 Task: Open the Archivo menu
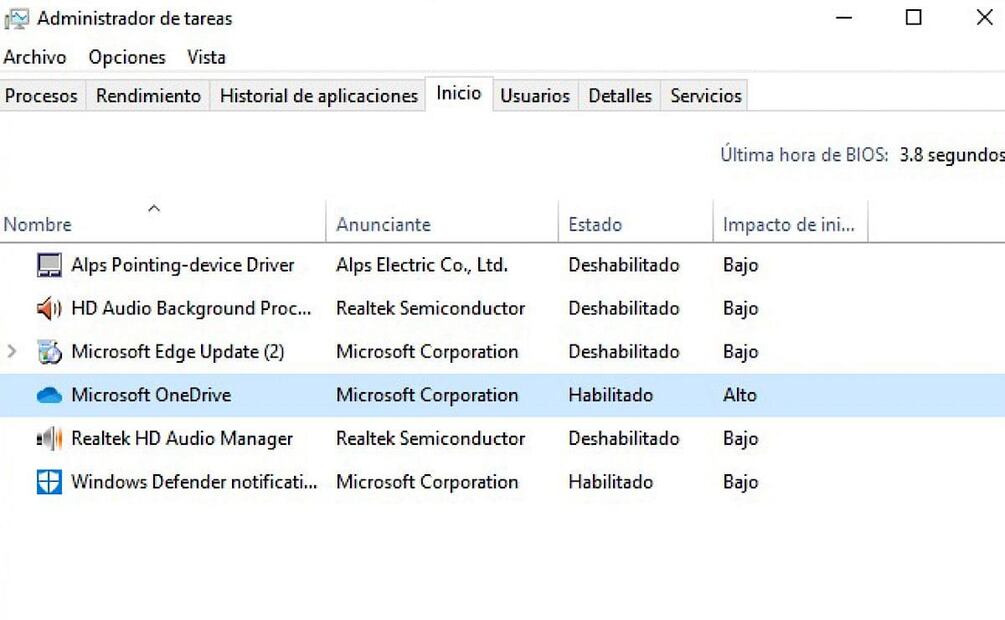35,57
